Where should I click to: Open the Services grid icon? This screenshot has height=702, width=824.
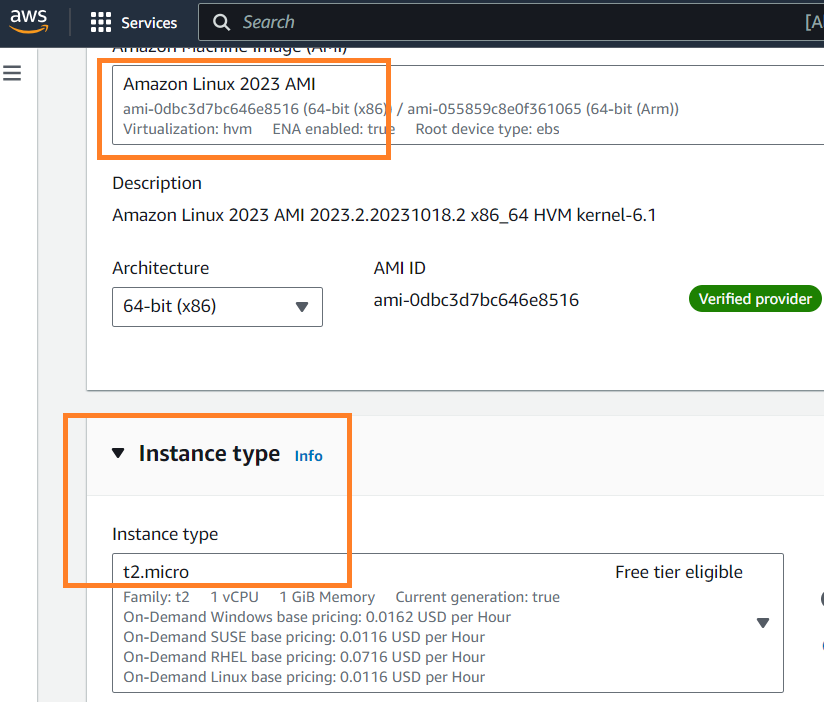pos(99,21)
